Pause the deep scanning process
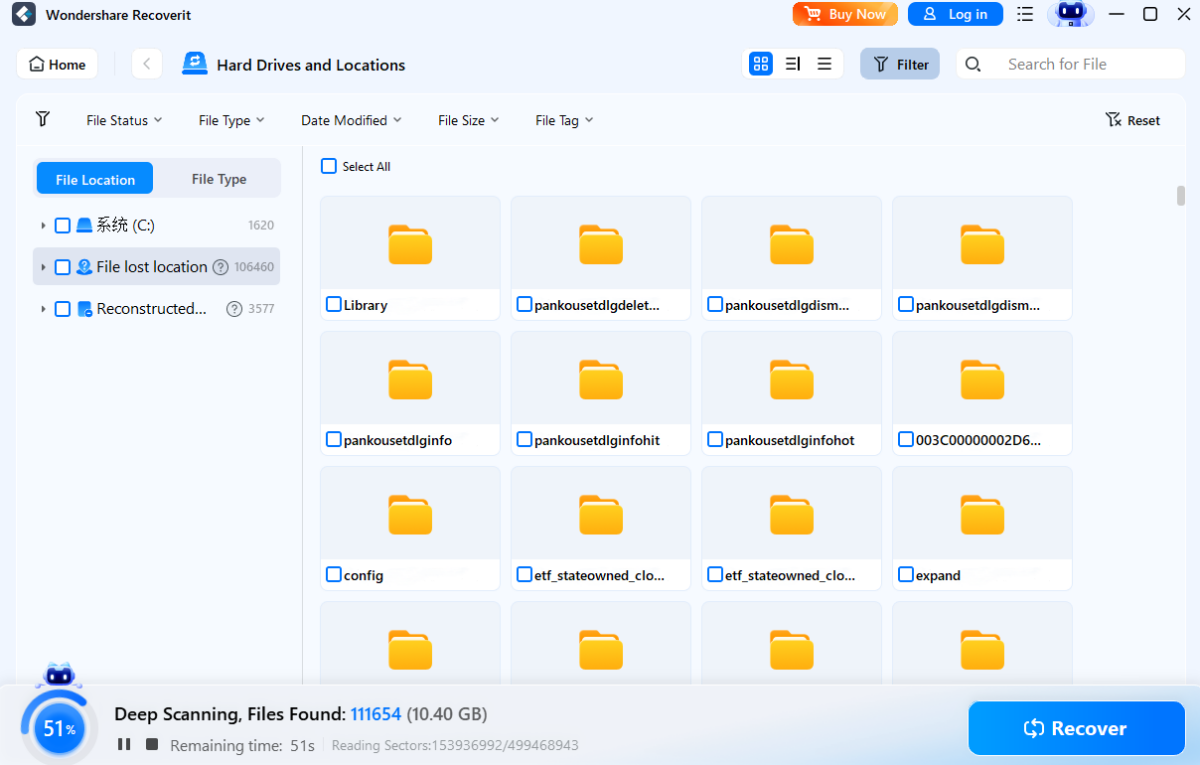Image resolution: width=1200 pixels, height=765 pixels. tap(124, 743)
